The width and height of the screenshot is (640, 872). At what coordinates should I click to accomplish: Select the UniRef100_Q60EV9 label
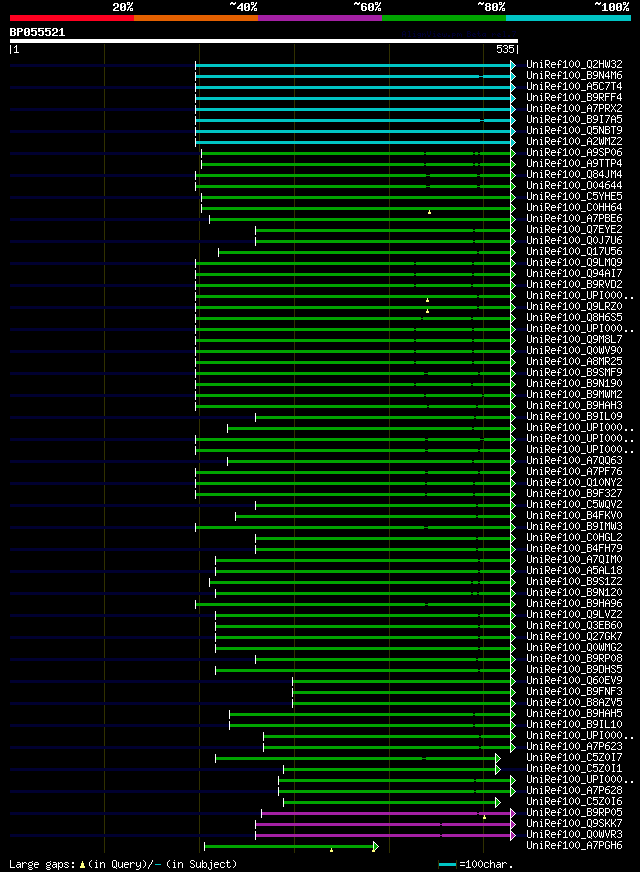[x=574, y=681]
